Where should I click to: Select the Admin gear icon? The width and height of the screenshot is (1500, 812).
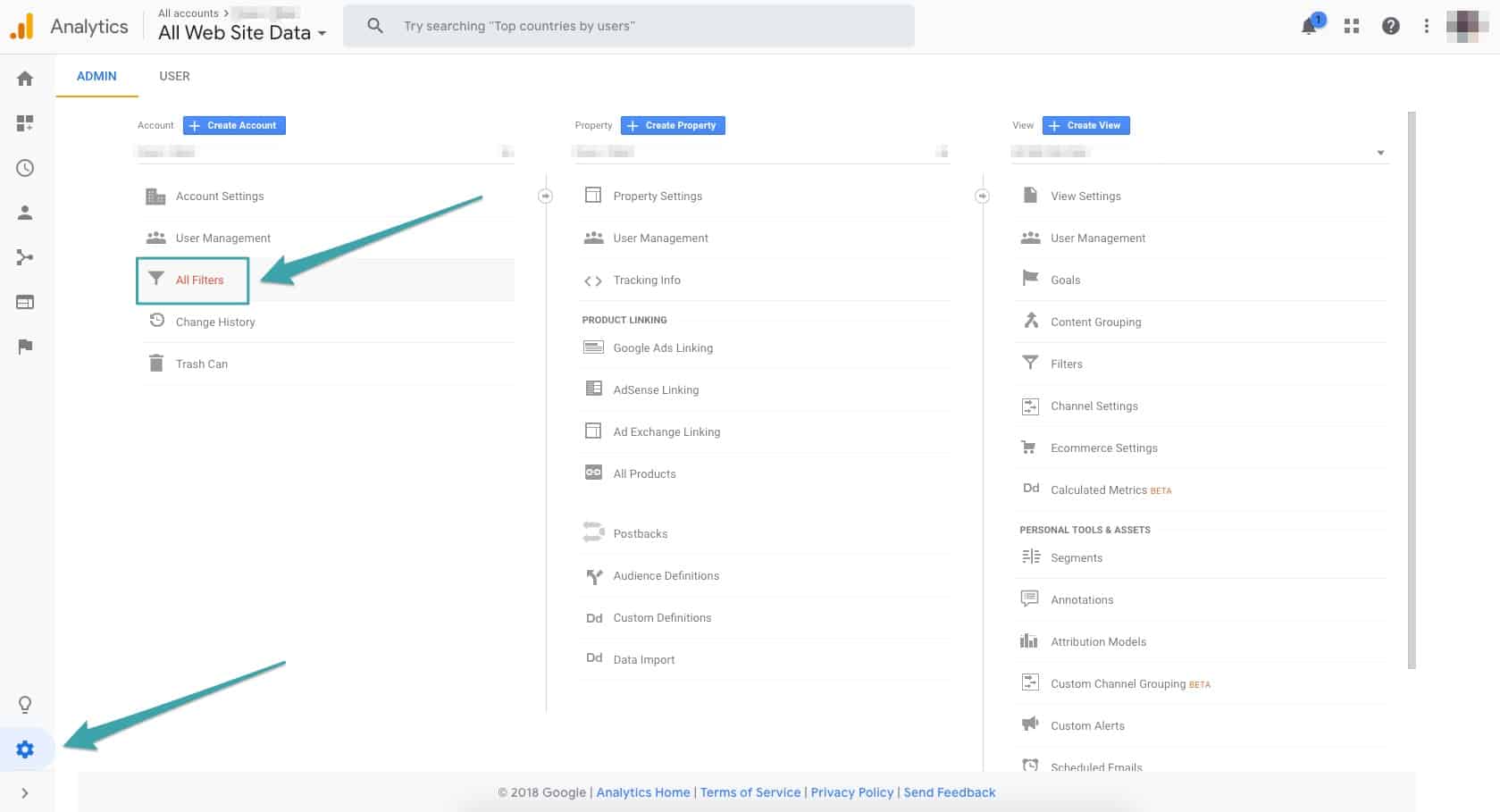coord(25,749)
